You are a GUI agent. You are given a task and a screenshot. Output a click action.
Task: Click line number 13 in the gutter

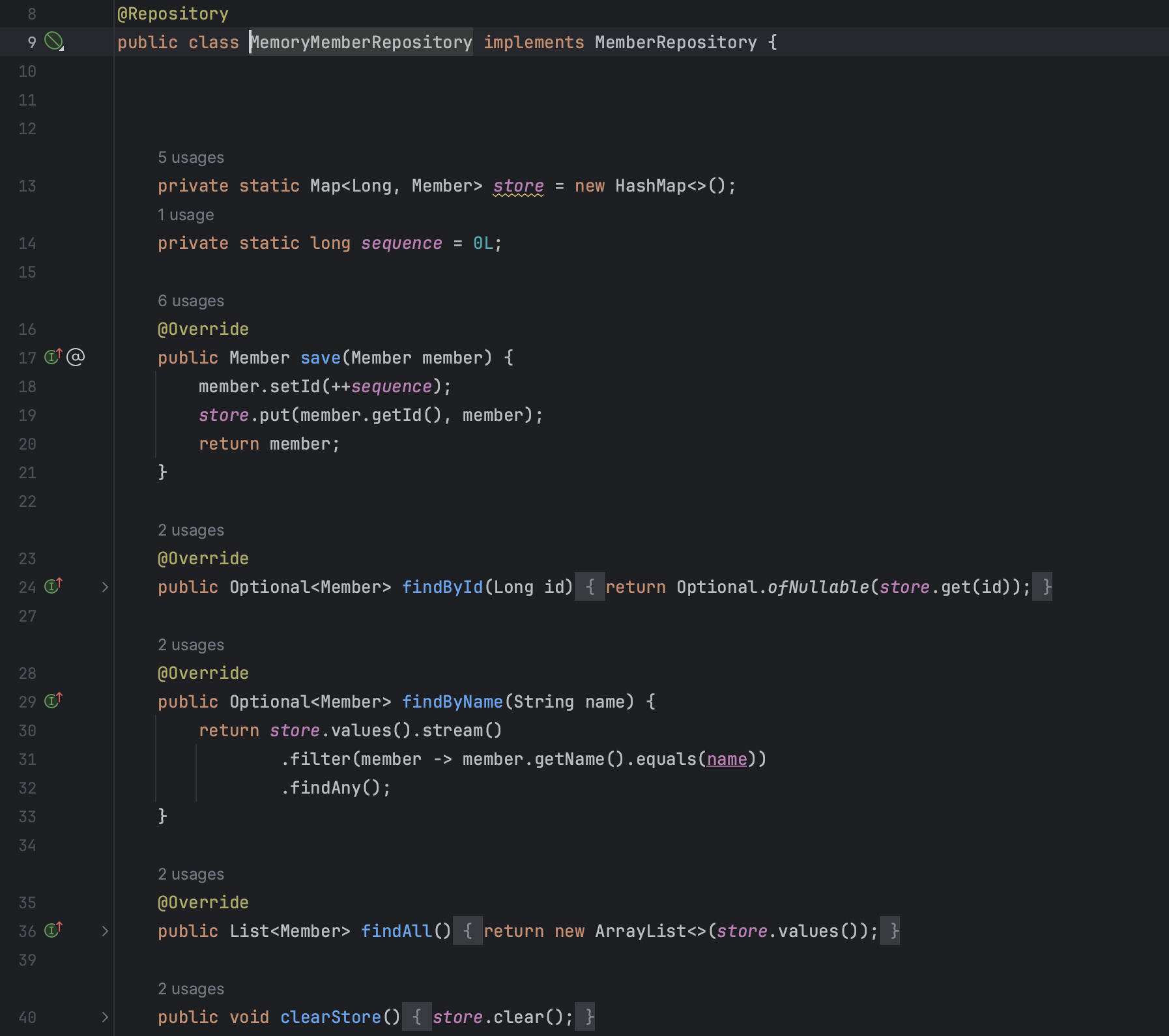click(x=27, y=186)
